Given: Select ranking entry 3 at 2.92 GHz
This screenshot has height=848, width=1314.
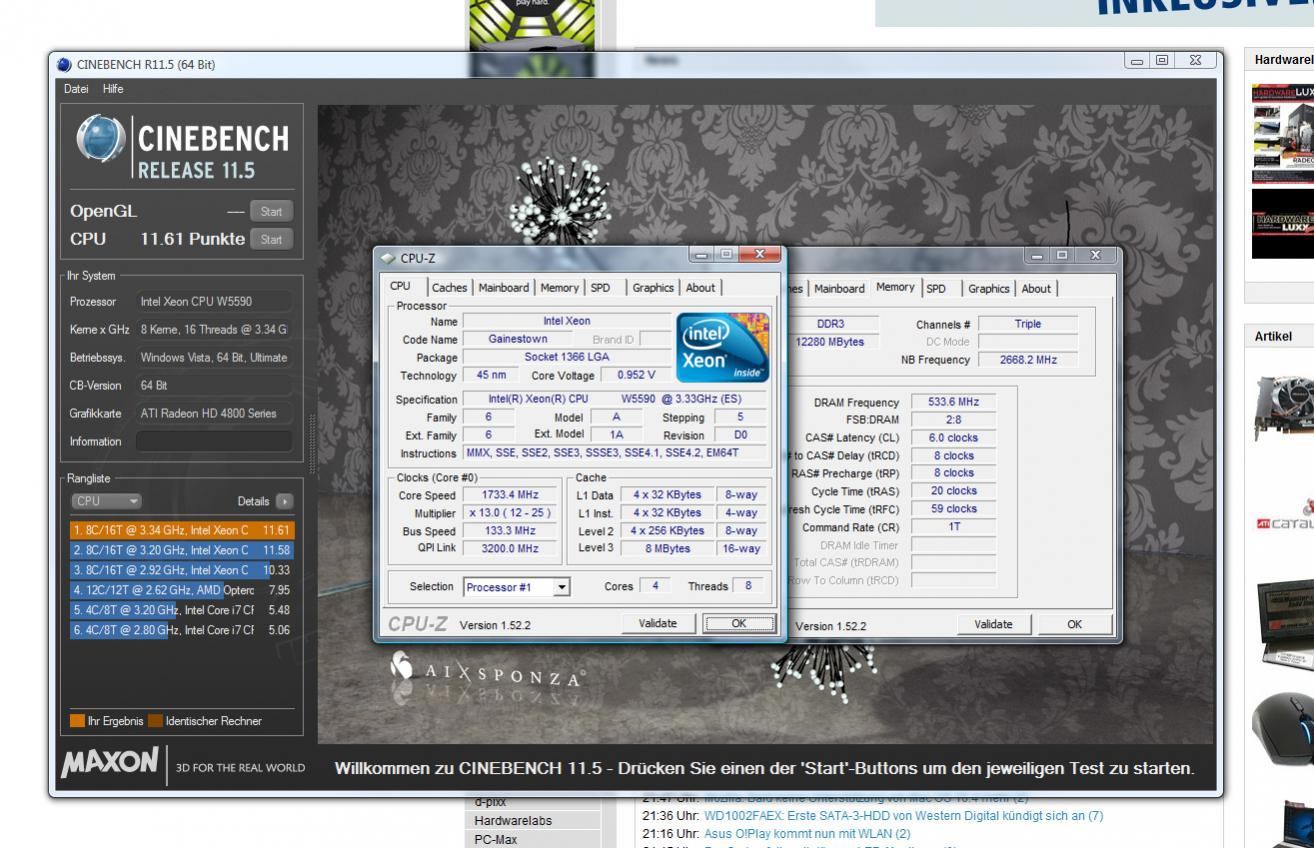Looking at the screenshot, I should click(x=182, y=569).
